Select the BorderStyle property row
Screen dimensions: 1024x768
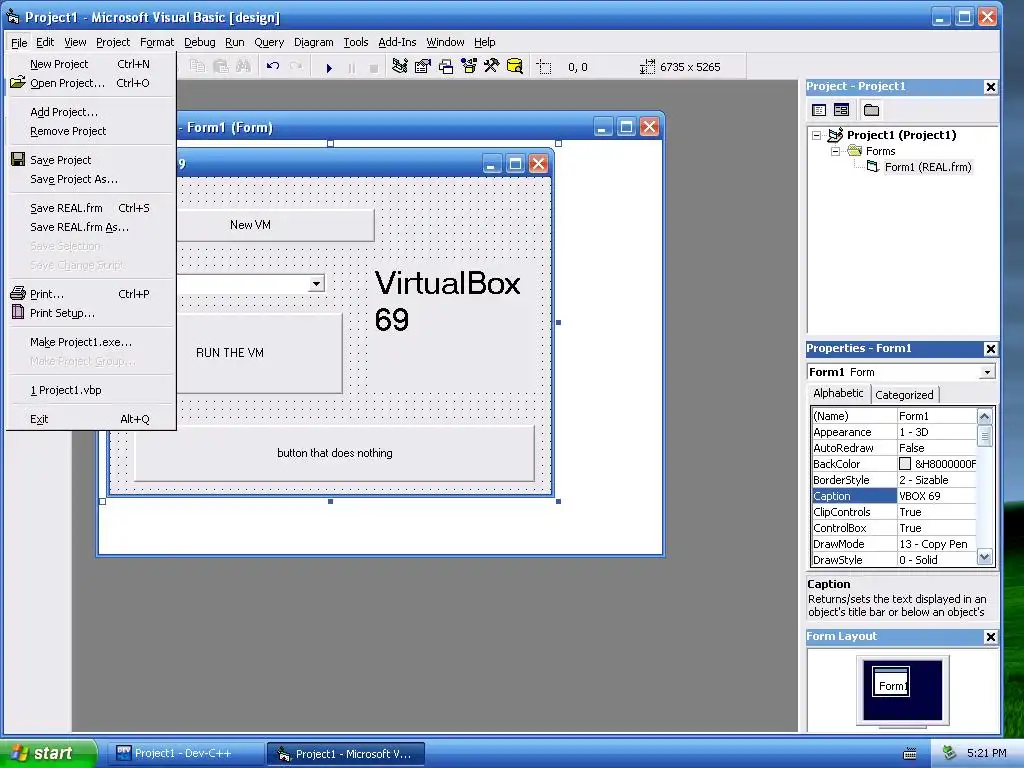(x=894, y=480)
